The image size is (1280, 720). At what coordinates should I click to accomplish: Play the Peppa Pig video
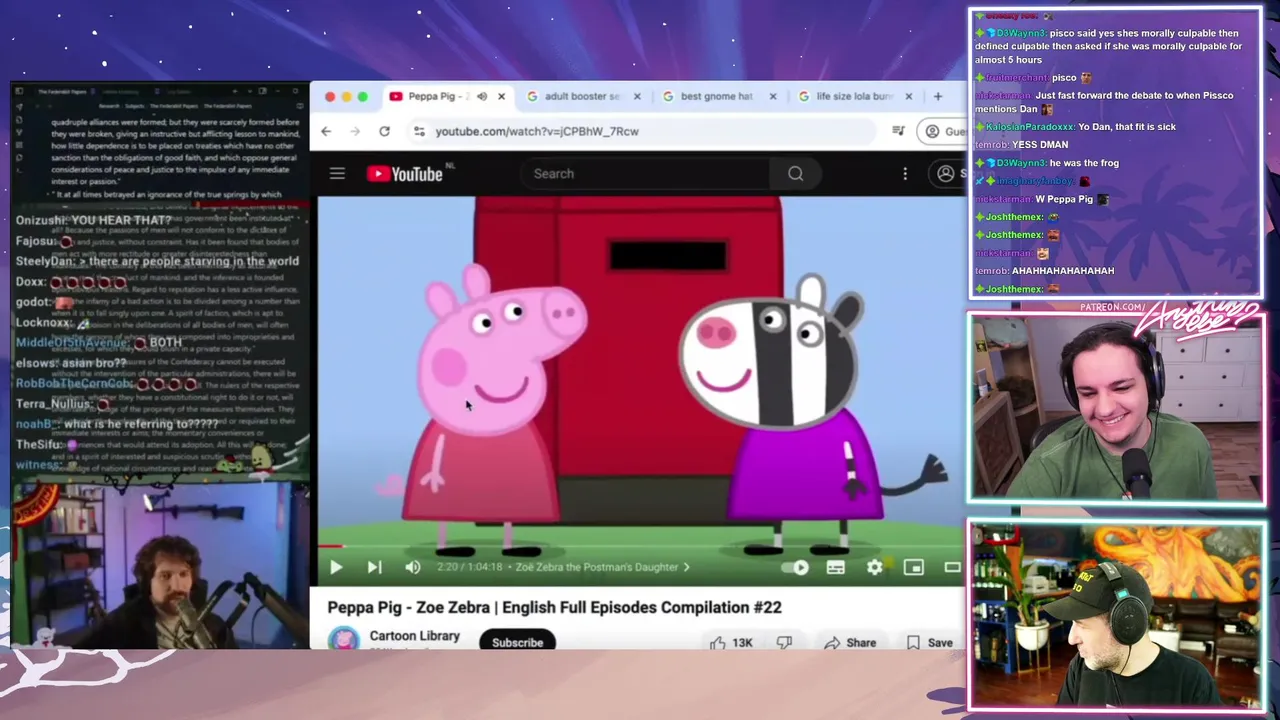click(336, 567)
